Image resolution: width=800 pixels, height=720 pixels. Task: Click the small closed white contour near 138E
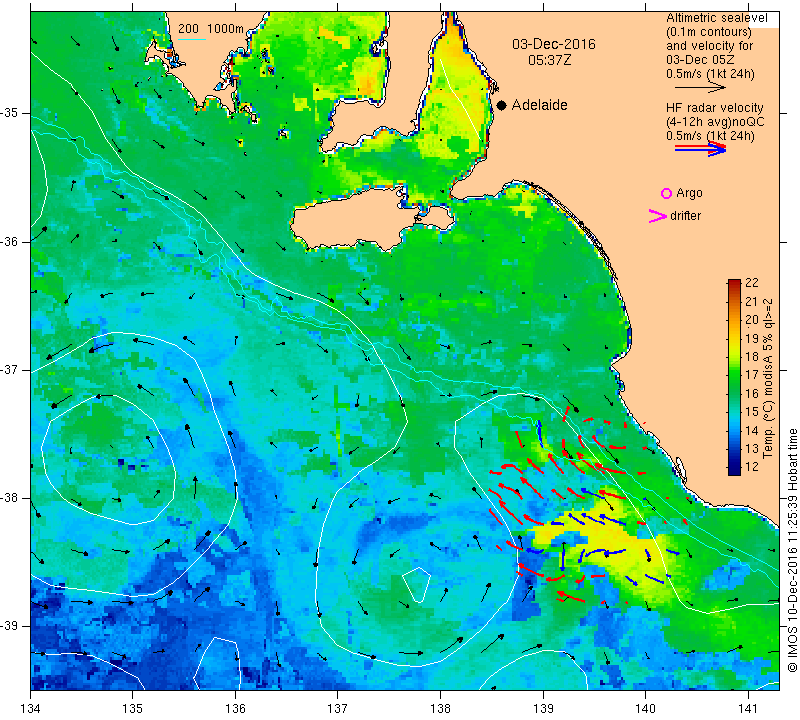[x=416, y=585]
